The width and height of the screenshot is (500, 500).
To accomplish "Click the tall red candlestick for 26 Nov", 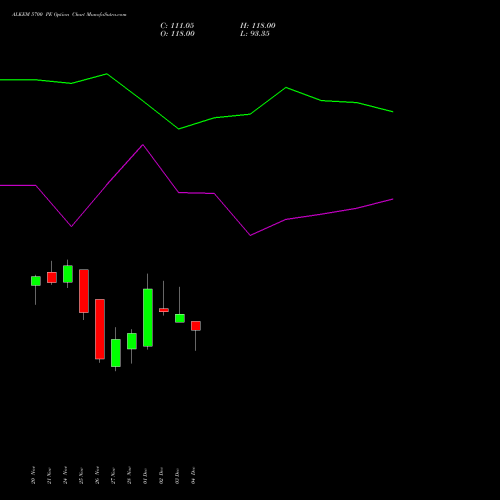I will [x=100, y=329].
